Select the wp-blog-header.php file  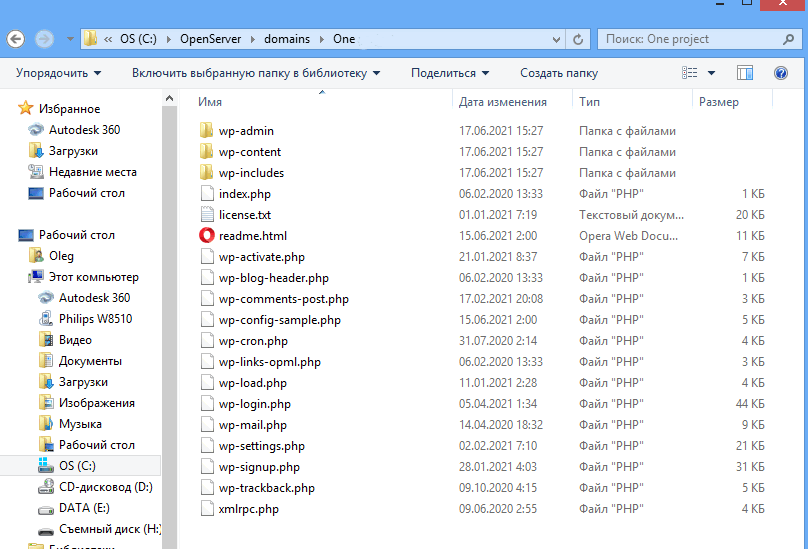pyautogui.click(x=274, y=278)
